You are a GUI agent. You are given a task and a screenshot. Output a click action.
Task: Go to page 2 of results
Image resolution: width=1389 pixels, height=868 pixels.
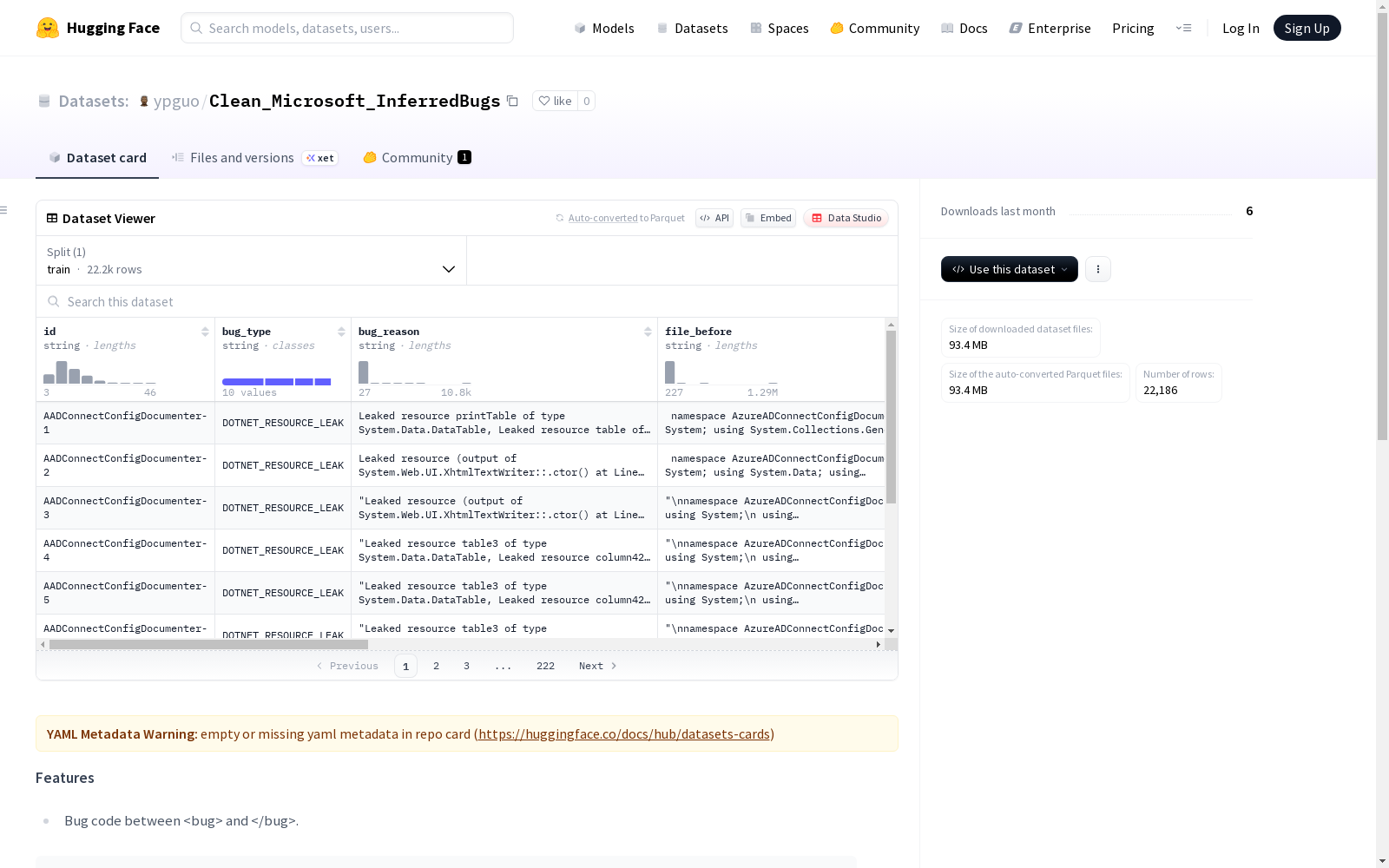[x=436, y=666]
